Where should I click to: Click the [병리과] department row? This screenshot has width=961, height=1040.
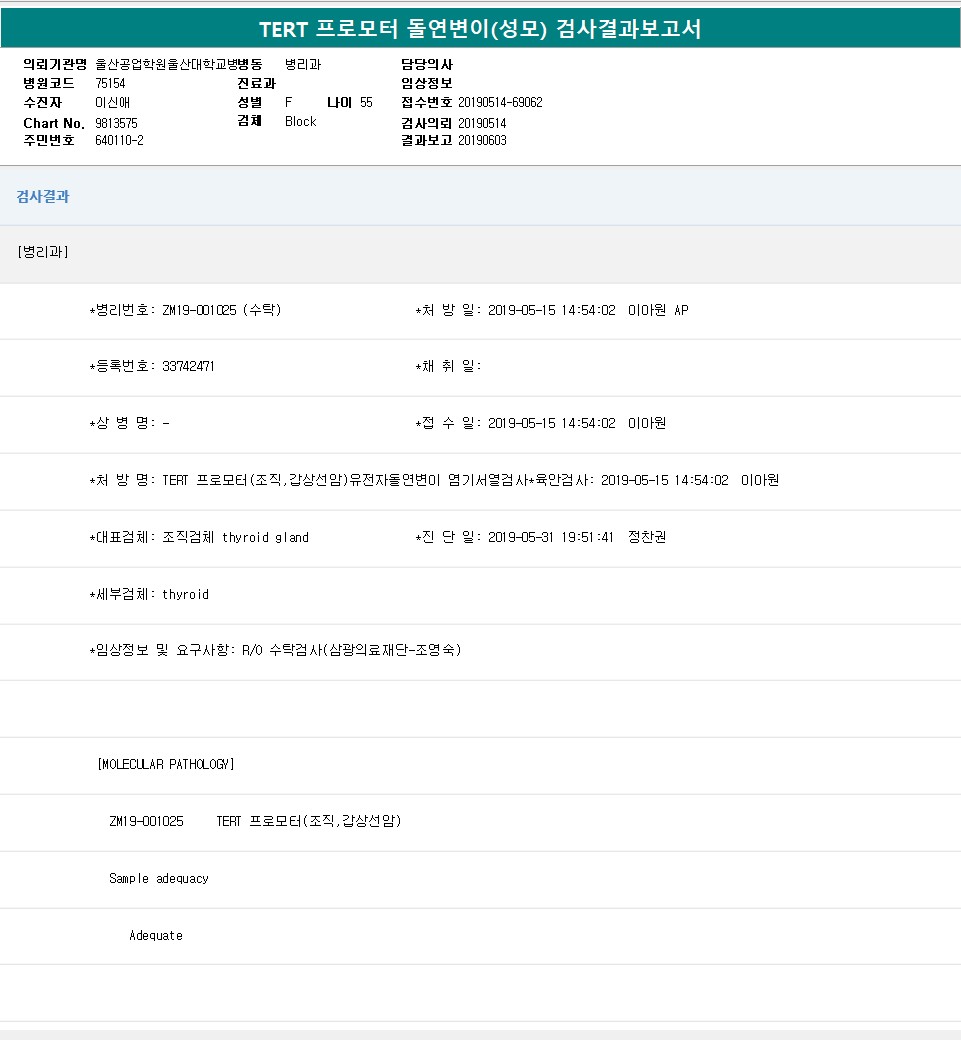[43, 252]
